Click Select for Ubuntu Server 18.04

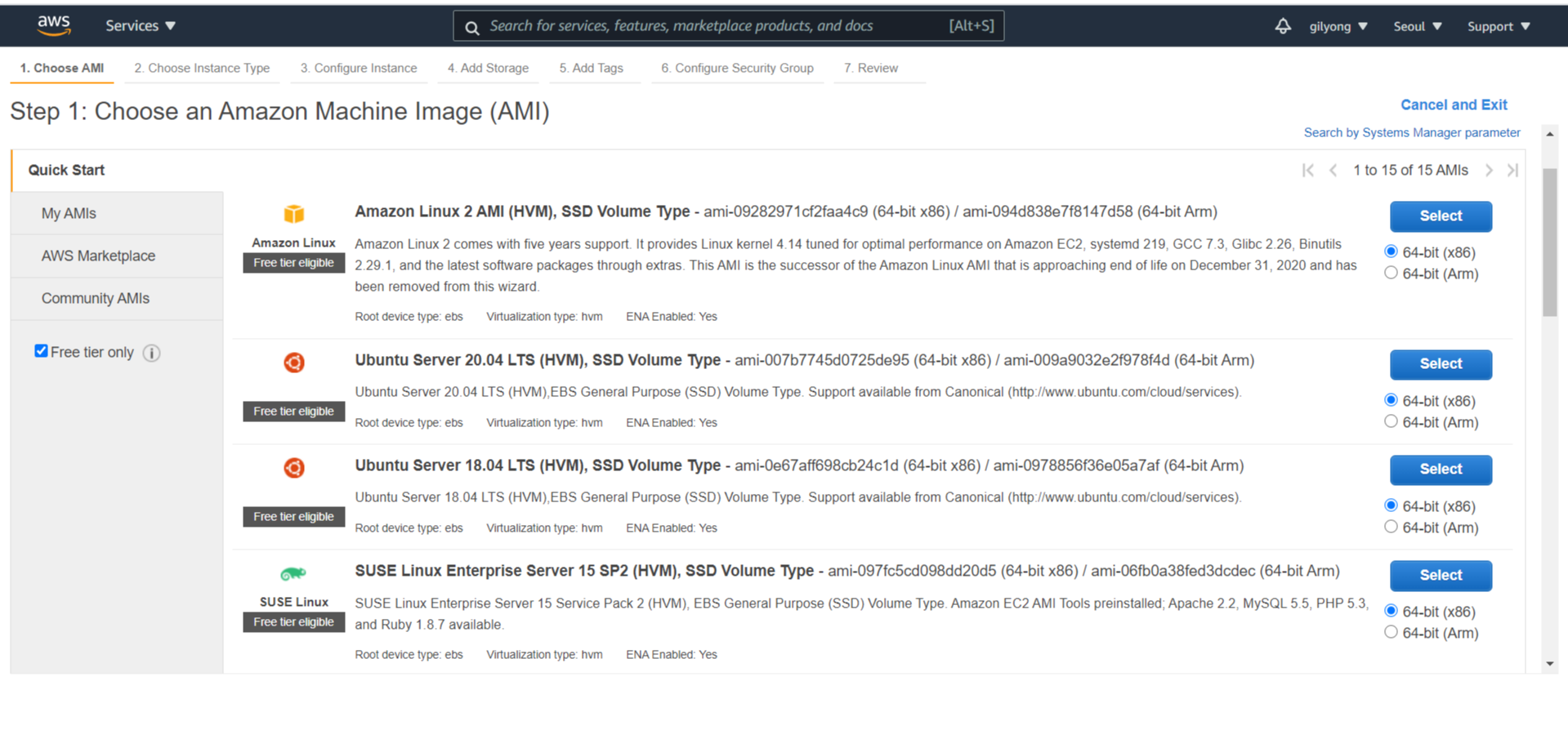click(x=1441, y=470)
